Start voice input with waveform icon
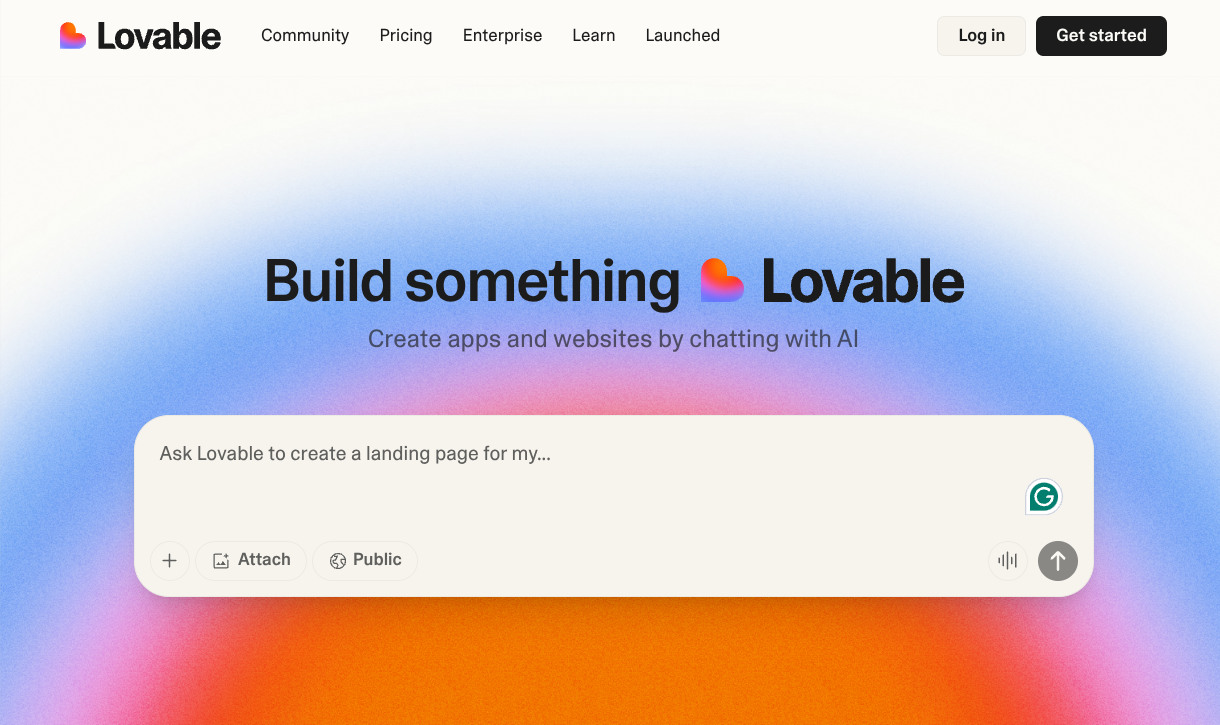 pos(1008,561)
